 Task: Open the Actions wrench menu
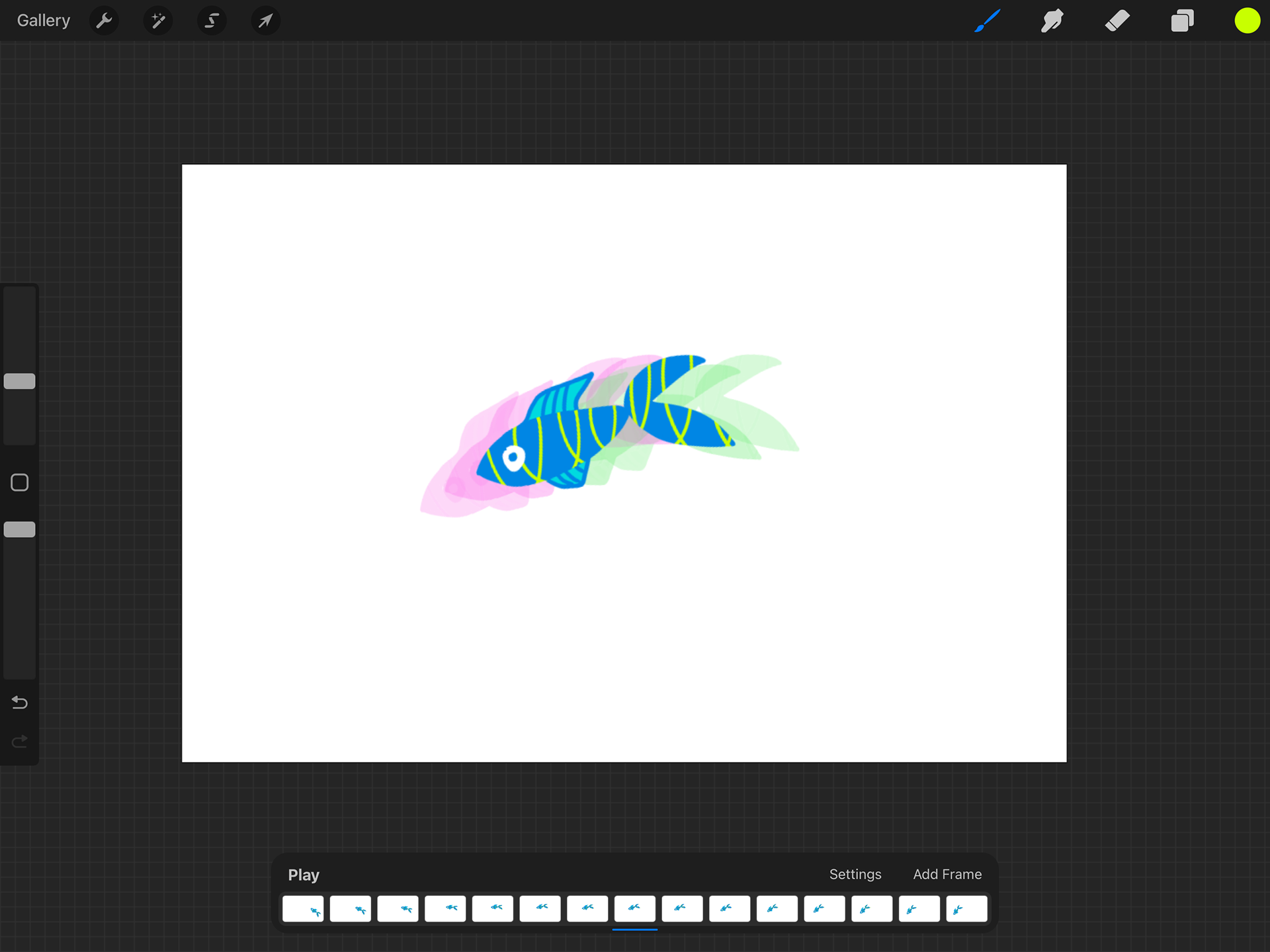(104, 21)
